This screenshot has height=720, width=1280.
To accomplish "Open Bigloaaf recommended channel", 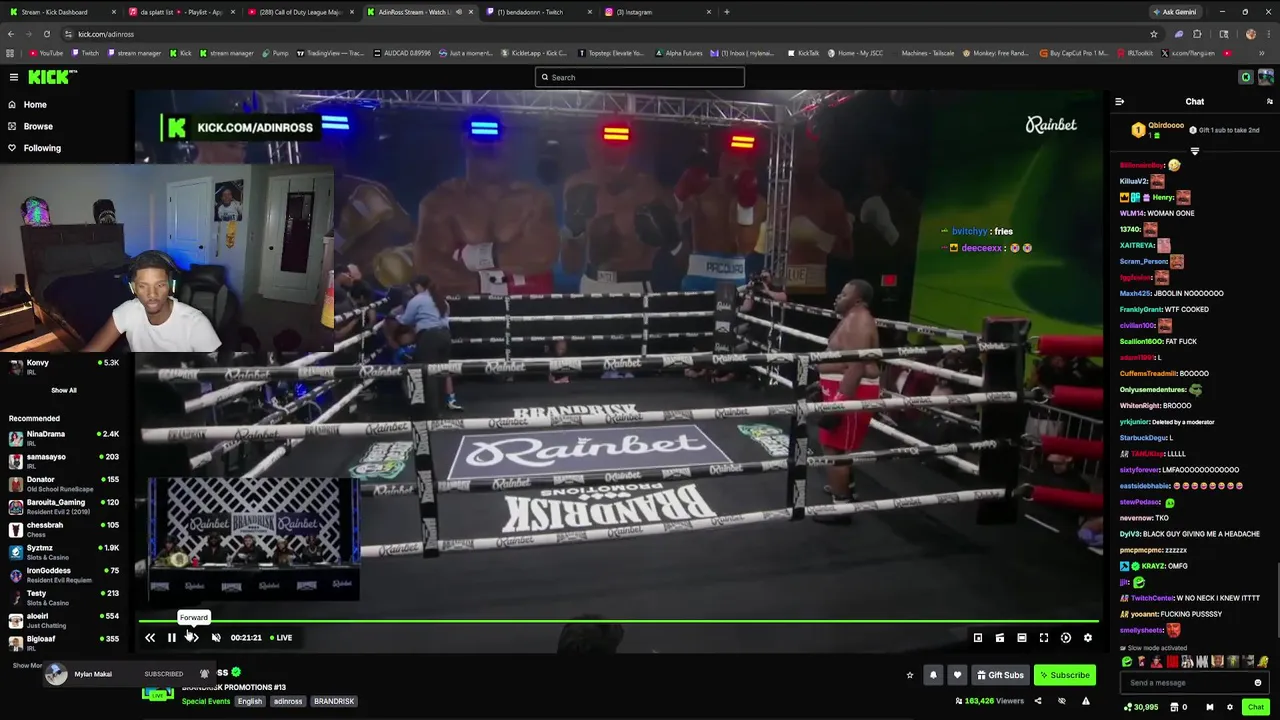I will click(64, 643).
